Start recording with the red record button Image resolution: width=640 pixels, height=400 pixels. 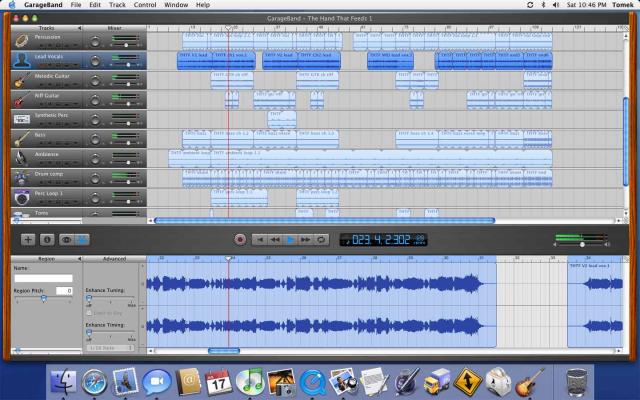[x=240, y=240]
